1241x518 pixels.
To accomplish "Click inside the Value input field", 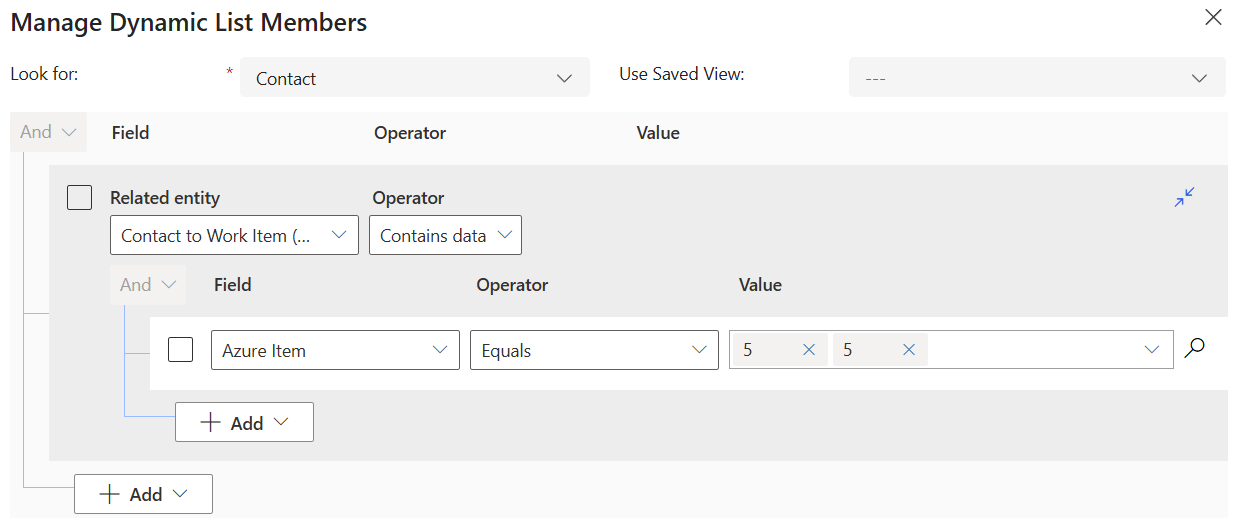I will tap(1030, 350).
